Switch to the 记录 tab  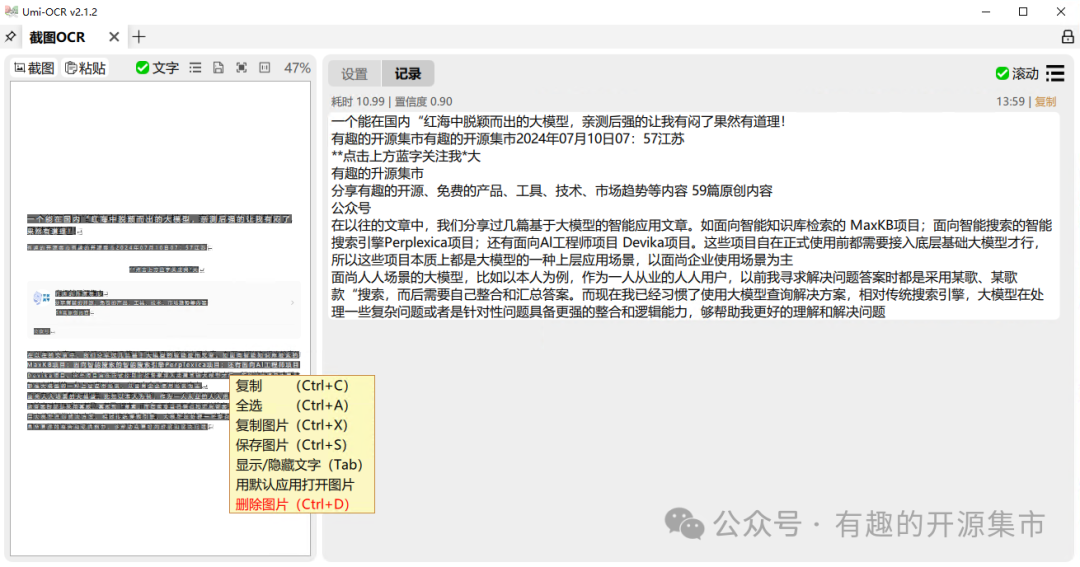click(x=408, y=74)
